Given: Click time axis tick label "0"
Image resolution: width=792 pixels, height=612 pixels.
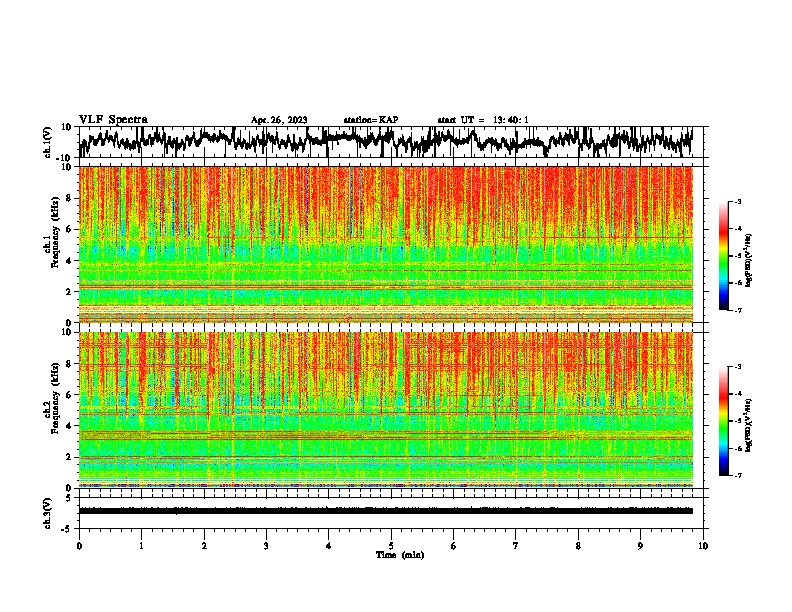Looking at the screenshot, I should click(79, 546).
